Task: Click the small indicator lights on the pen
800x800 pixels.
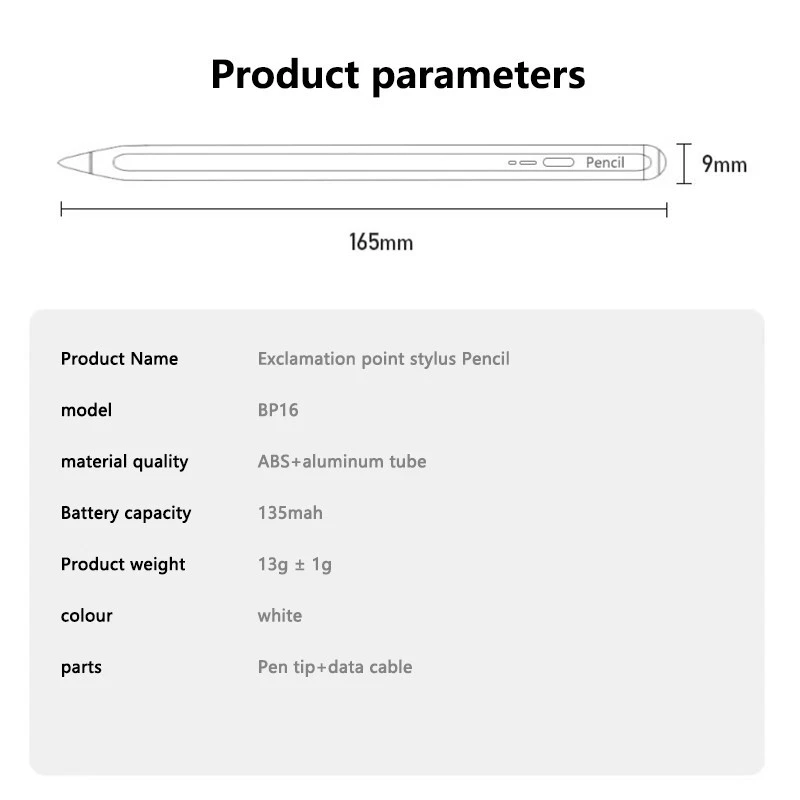Action: (523, 163)
